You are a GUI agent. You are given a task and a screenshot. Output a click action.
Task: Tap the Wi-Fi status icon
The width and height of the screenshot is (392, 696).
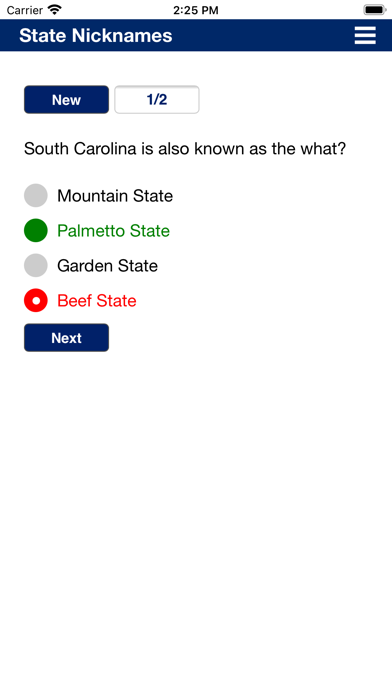pyautogui.click(x=55, y=10)
